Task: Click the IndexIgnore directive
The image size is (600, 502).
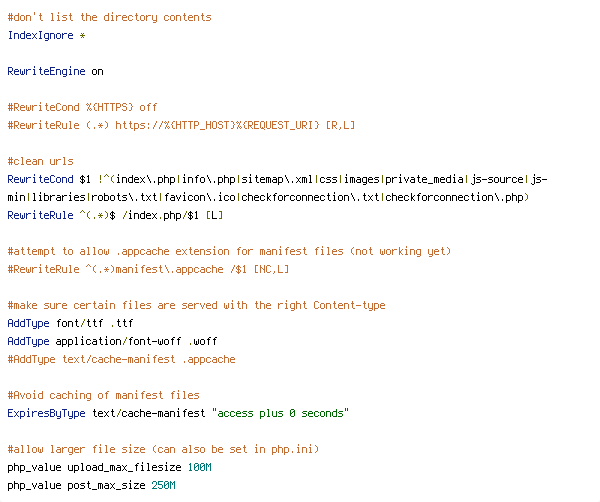Action: point(40,35)
